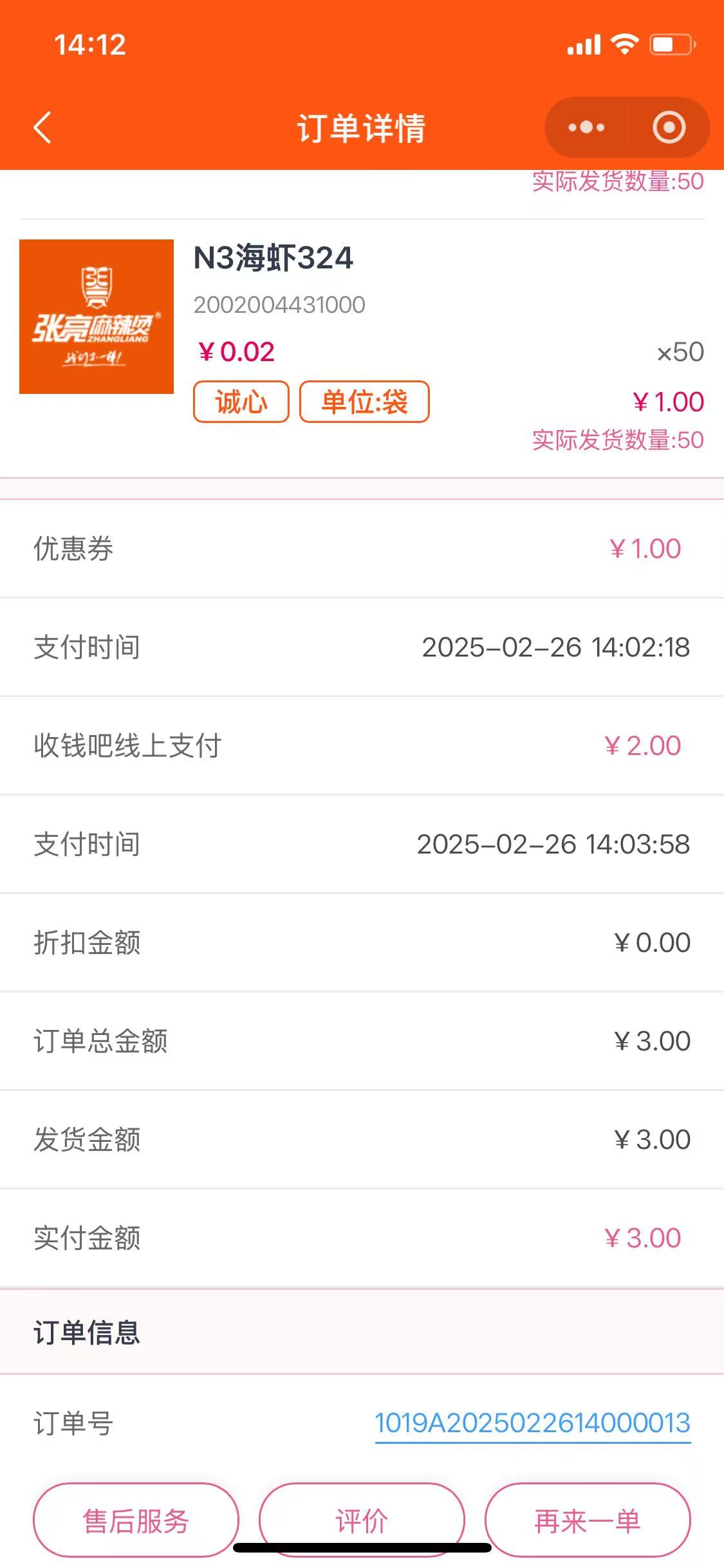Tap the cellular signal bars icon
Screen dimensions: 724x1568
[x=583, y=45]
